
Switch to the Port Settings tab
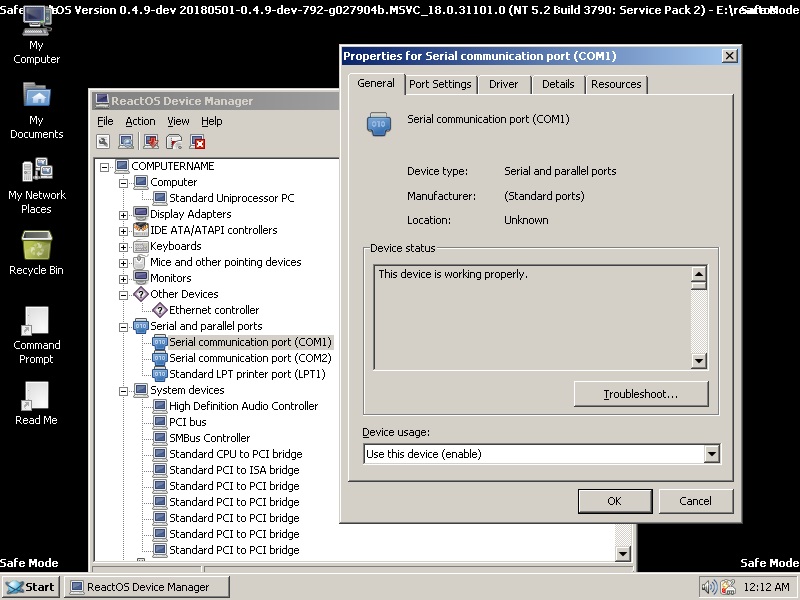[x=440, y=84]
